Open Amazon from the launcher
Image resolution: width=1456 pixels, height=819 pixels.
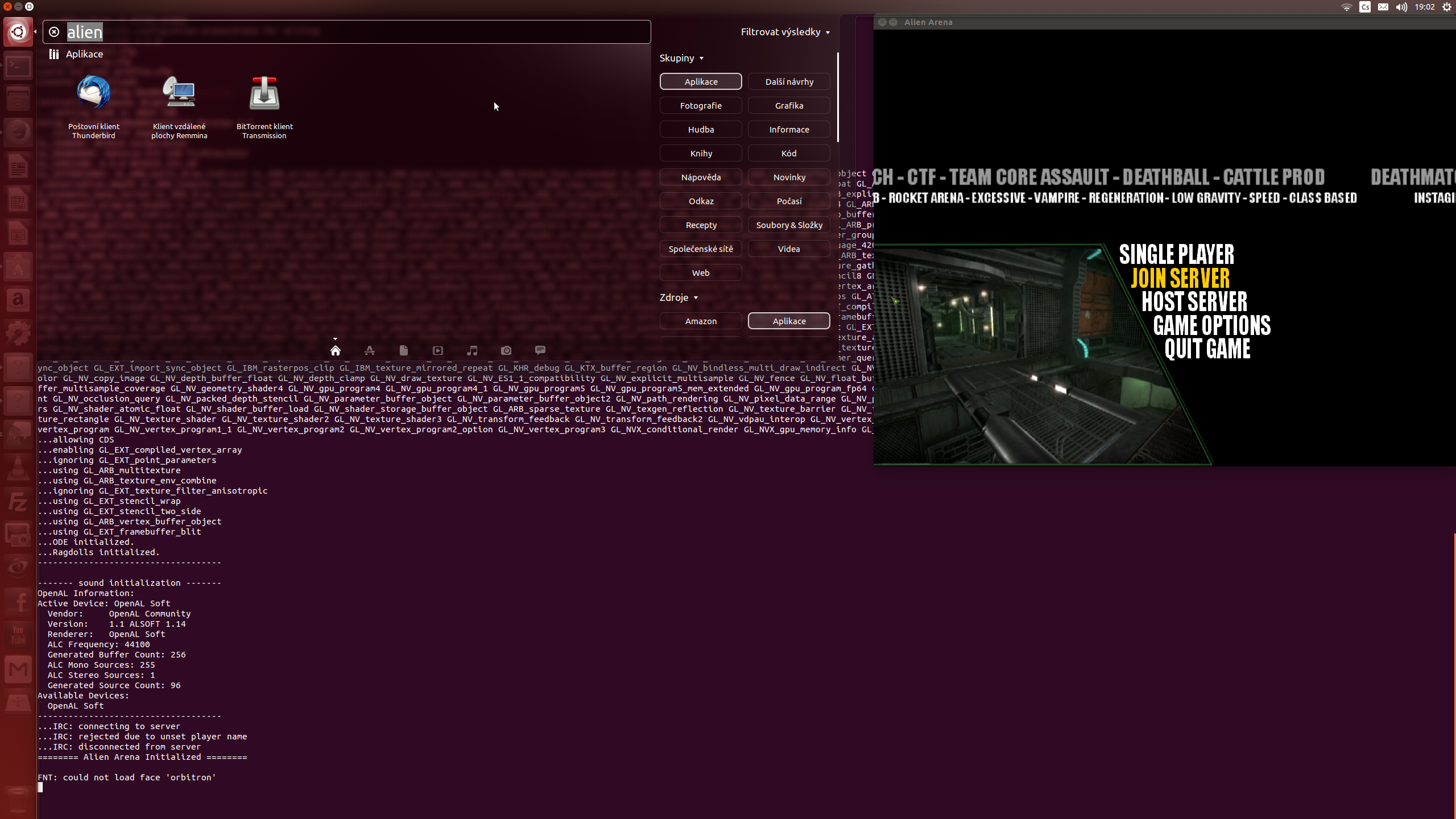18,299
